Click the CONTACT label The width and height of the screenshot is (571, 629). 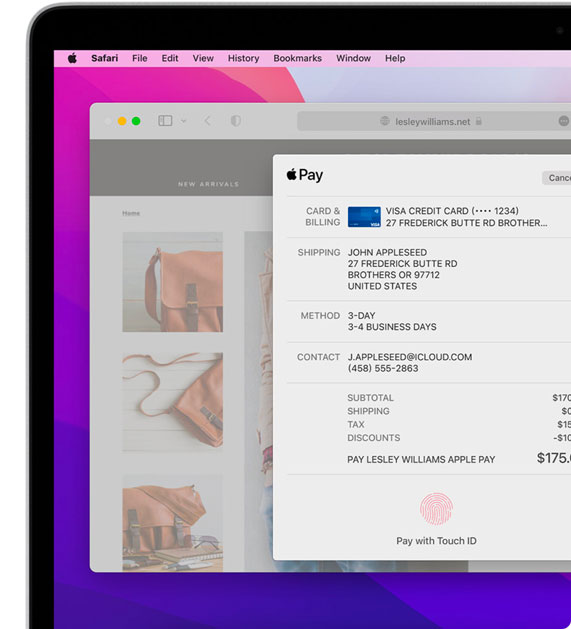click(318, 357)
